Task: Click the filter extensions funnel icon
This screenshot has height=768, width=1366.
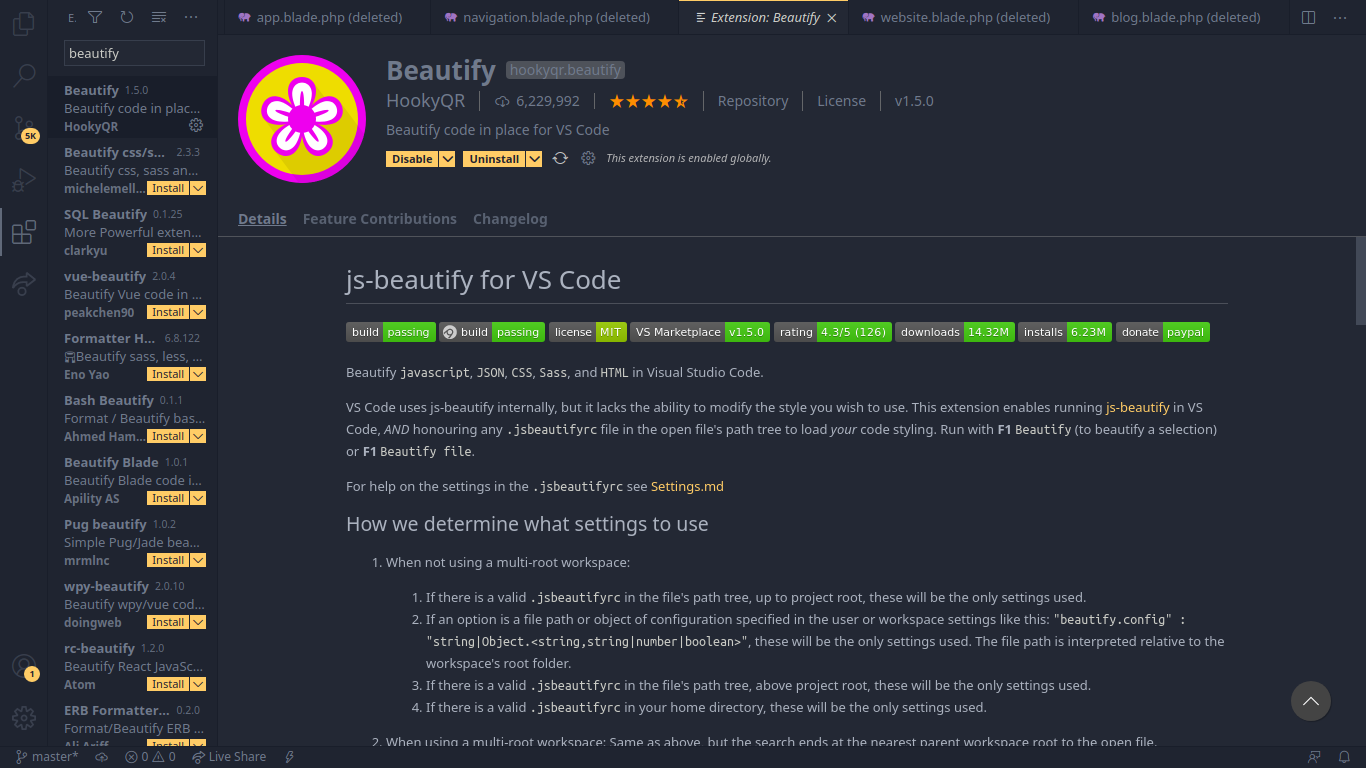Action: (x=95, y=17)
